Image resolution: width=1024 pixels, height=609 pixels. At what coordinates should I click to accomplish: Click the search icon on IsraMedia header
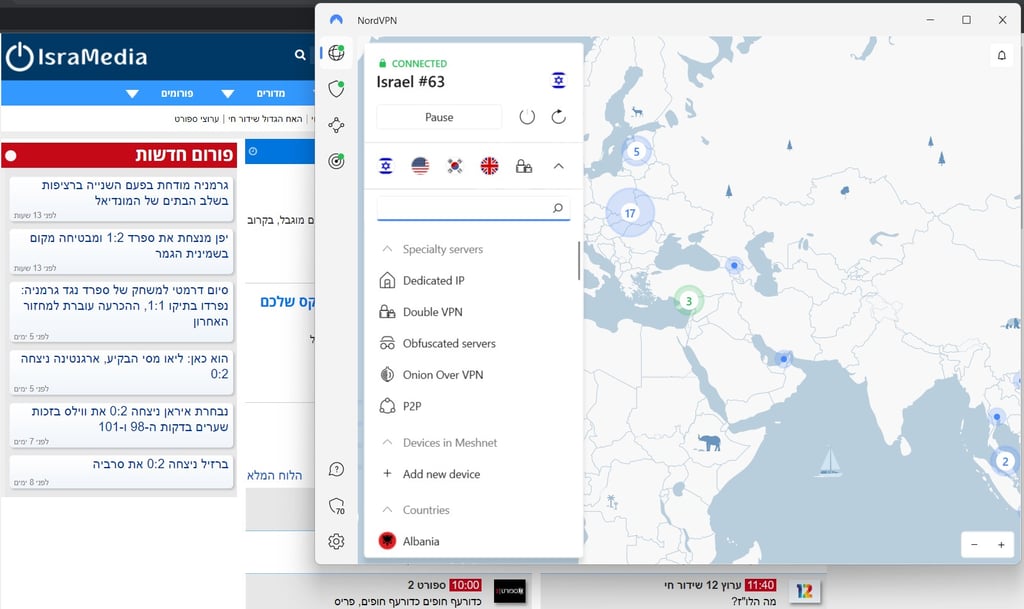point(300,55)
